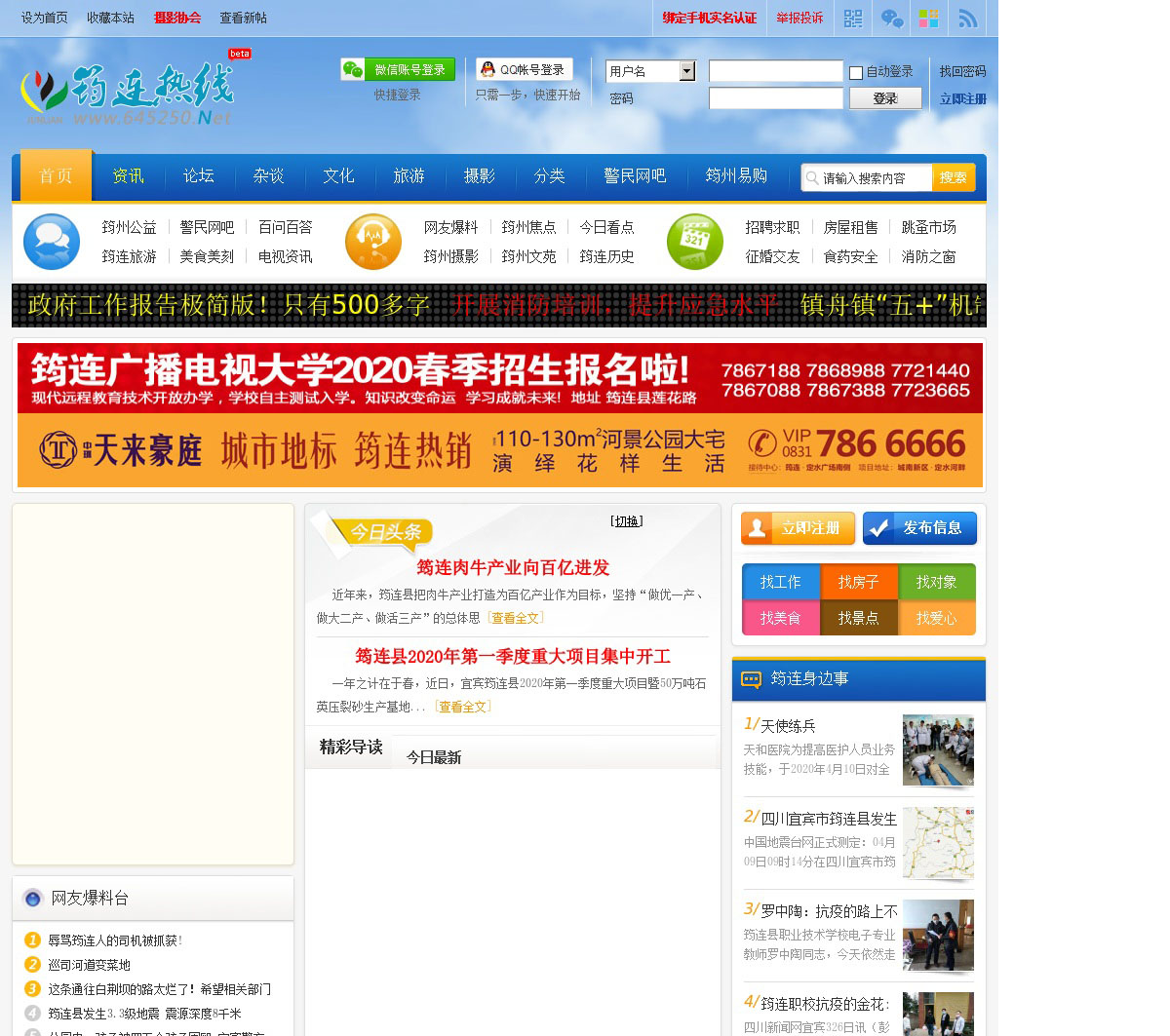Click the blue chat bubbles category icon
The image size is (1170, 1036).
point(52,242)
